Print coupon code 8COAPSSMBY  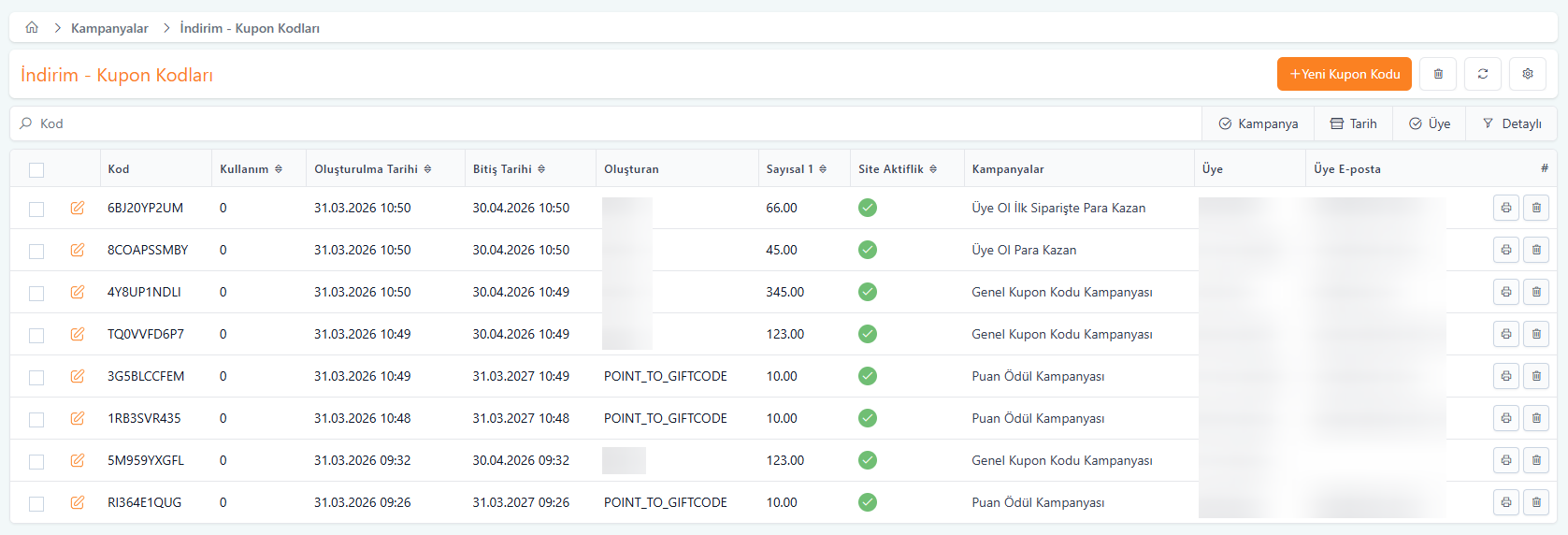[1506, 250]
